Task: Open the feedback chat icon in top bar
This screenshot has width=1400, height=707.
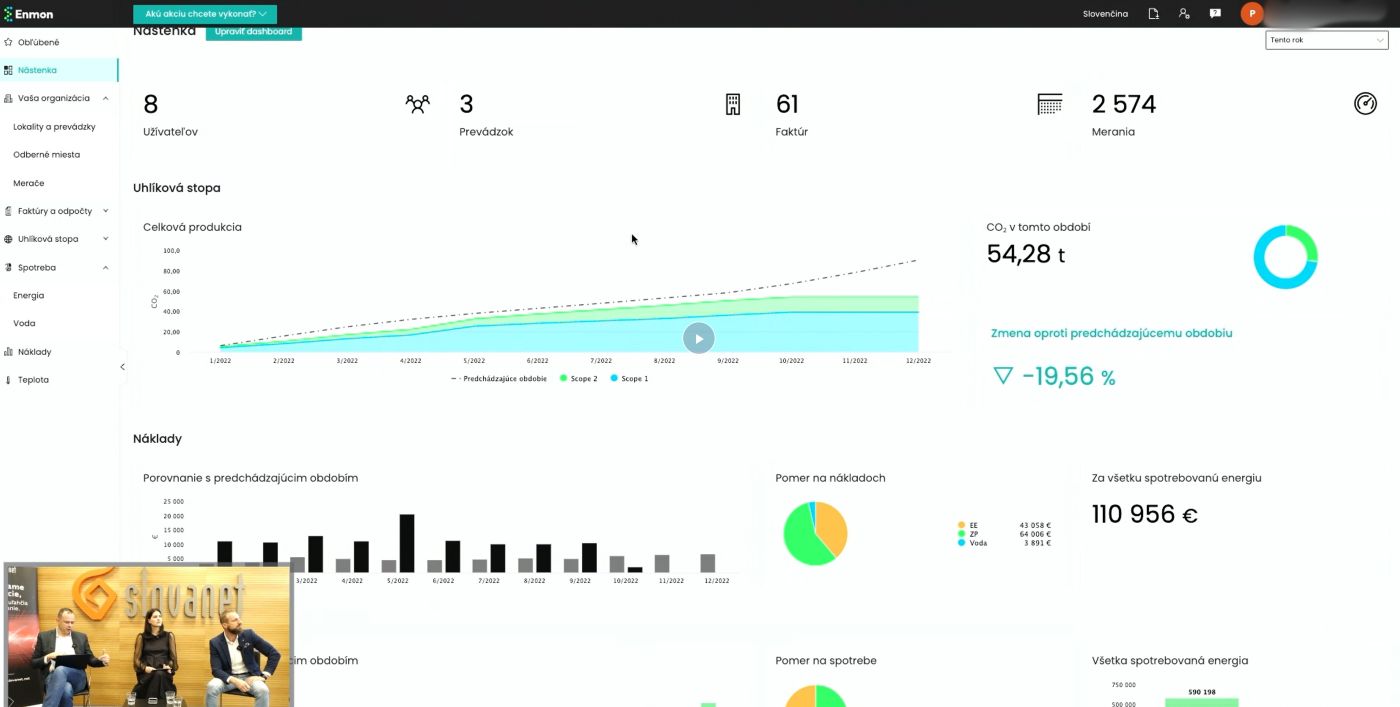Action: pos(1215,14)
